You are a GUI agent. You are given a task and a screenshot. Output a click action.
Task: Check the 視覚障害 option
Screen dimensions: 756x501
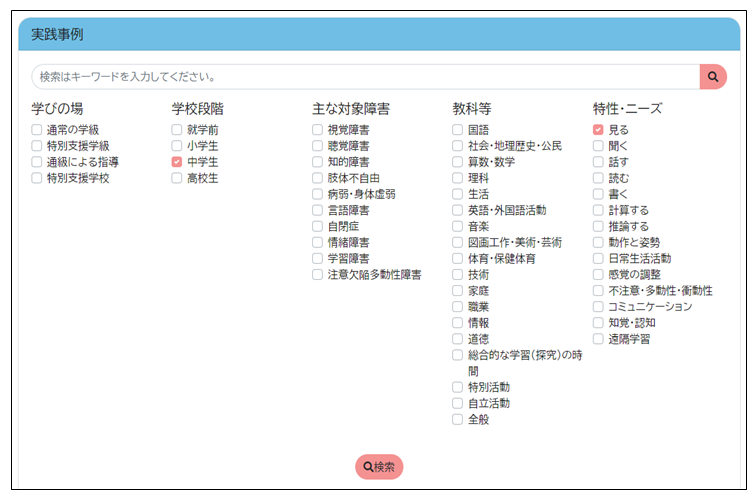coord(318,130)
